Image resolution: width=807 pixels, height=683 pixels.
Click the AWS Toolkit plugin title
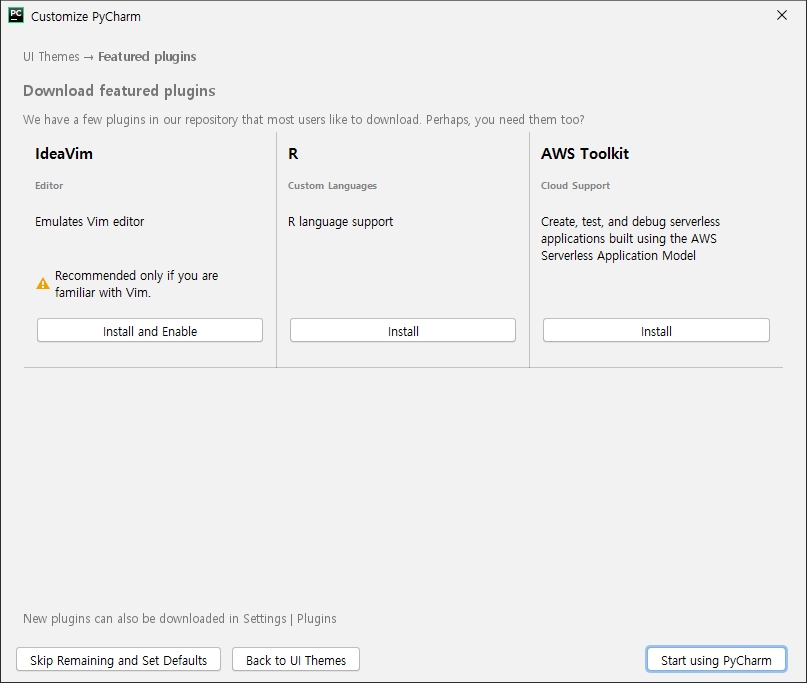[x=585, y=153]
